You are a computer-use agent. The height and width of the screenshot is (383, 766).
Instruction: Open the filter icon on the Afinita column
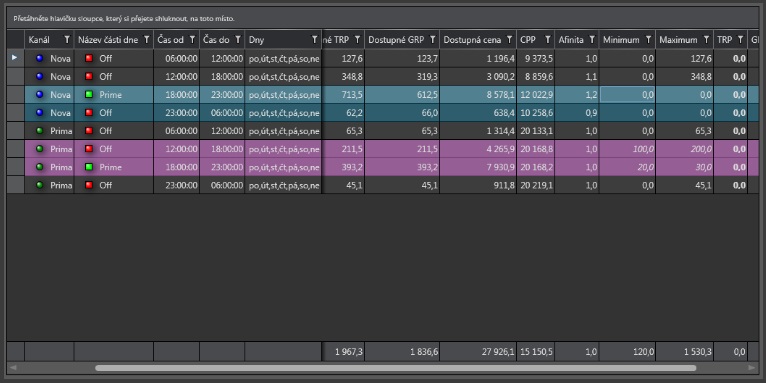tap(592, 40)
